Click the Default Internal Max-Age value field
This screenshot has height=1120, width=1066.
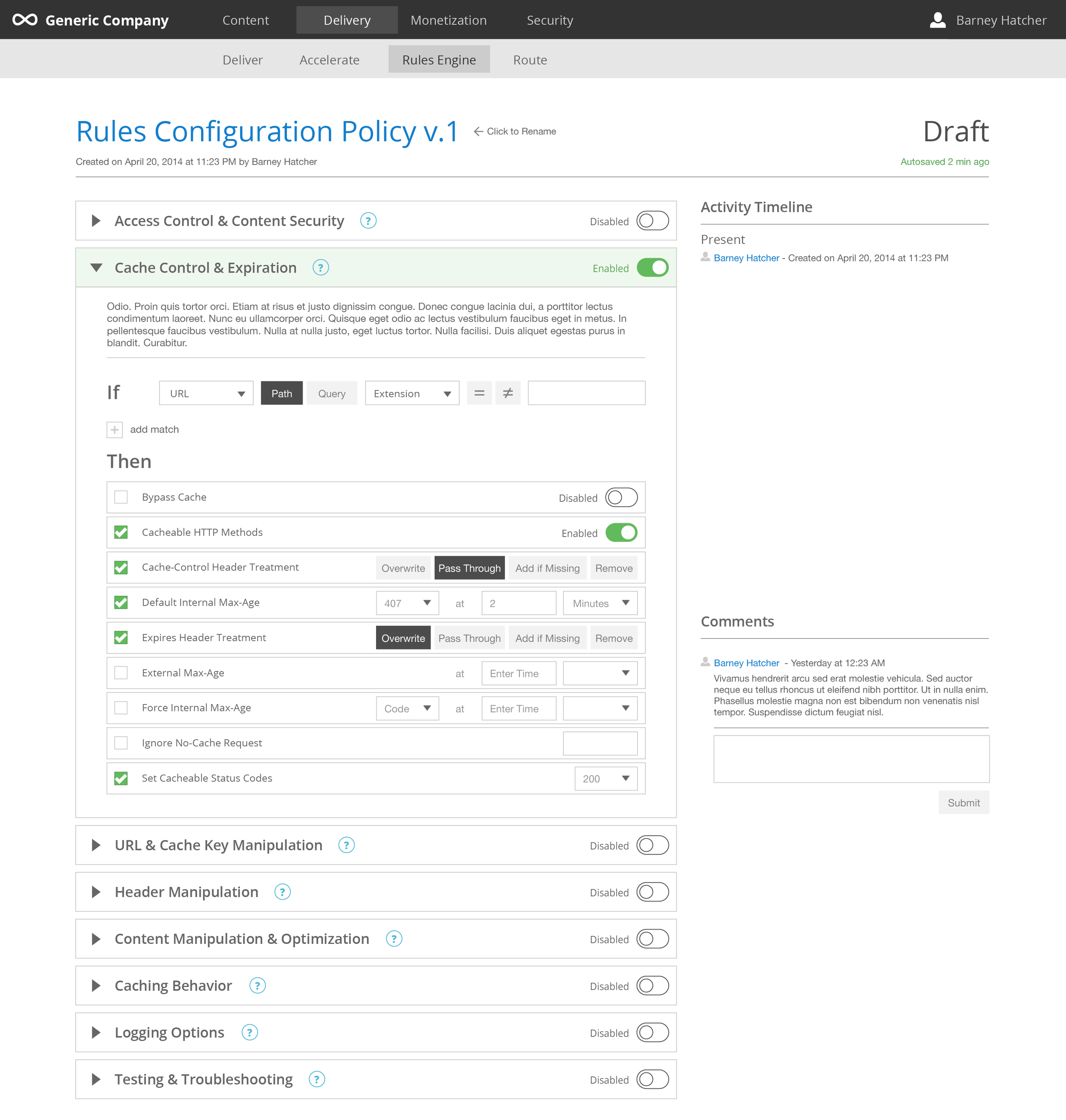(519, 603)
